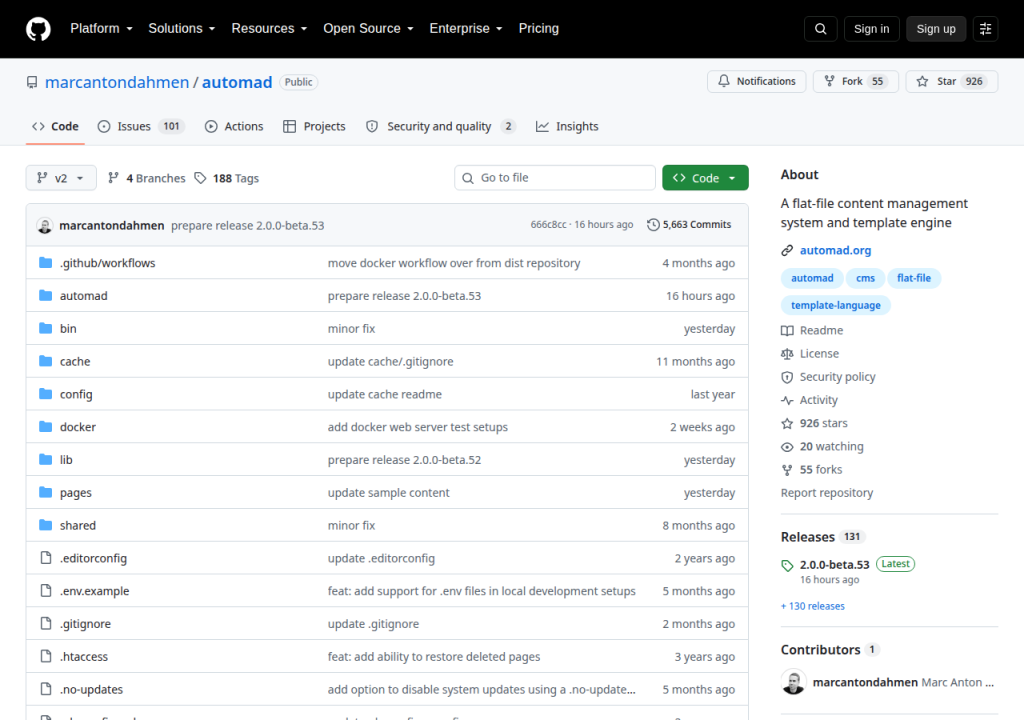Screen dimensions: 1024x720
Task: Open the Pricing page
Action: (x=539, y=29)
